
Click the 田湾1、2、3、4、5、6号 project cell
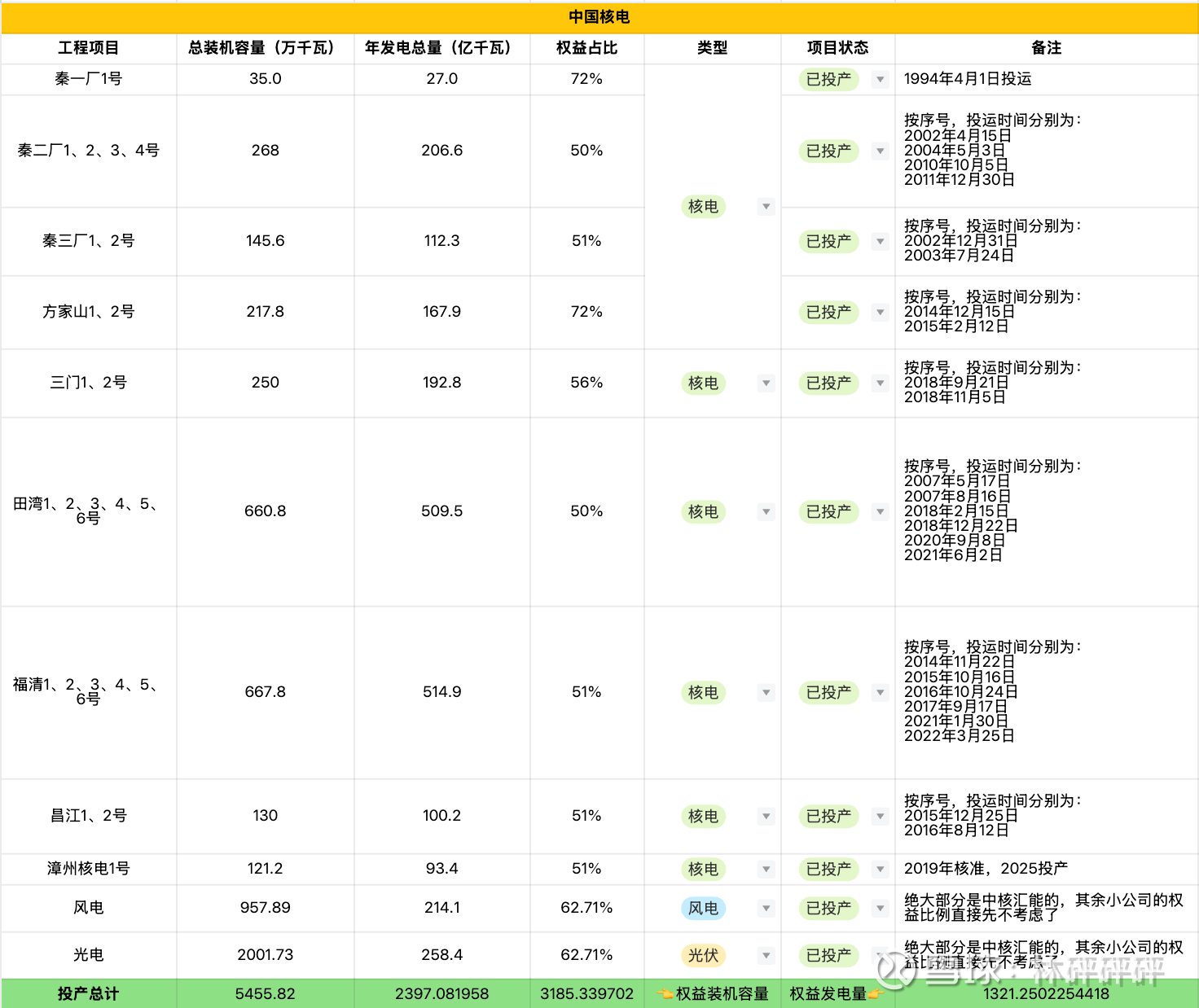click(89, 511)
